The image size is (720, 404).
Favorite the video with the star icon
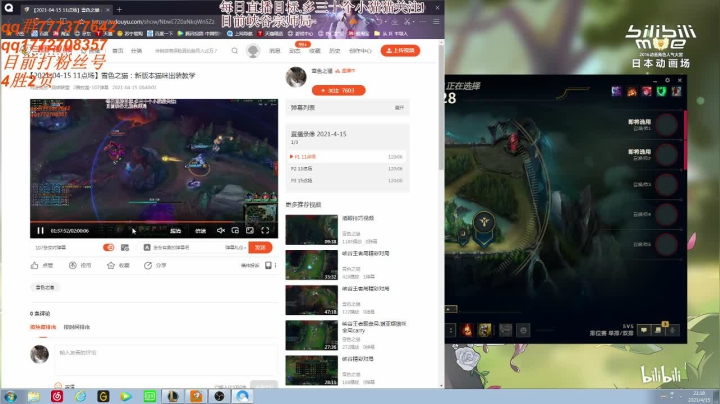pyautogui.click(x=111, y=265)
